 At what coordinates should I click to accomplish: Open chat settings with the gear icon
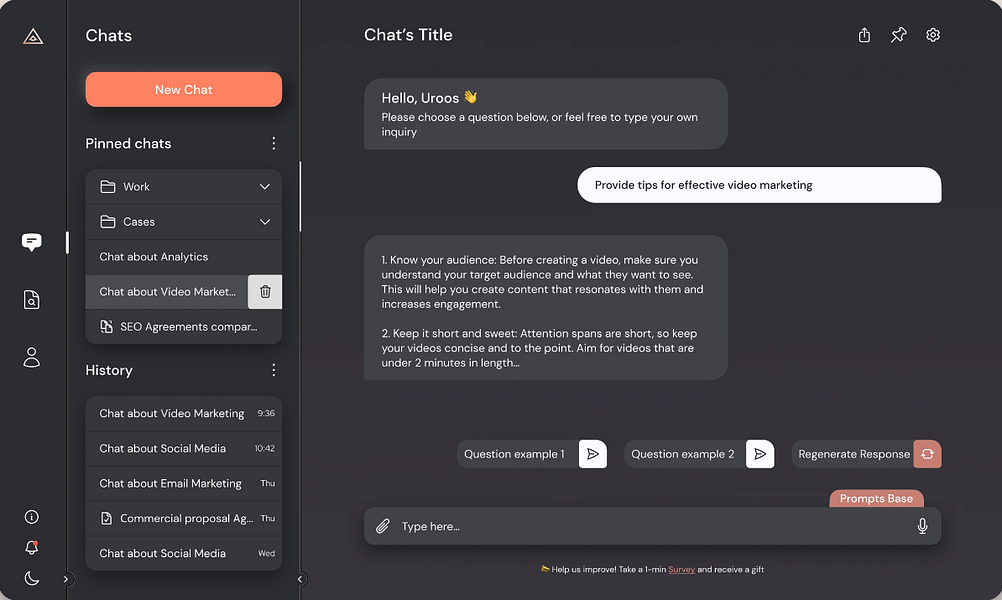click(932, 34)
